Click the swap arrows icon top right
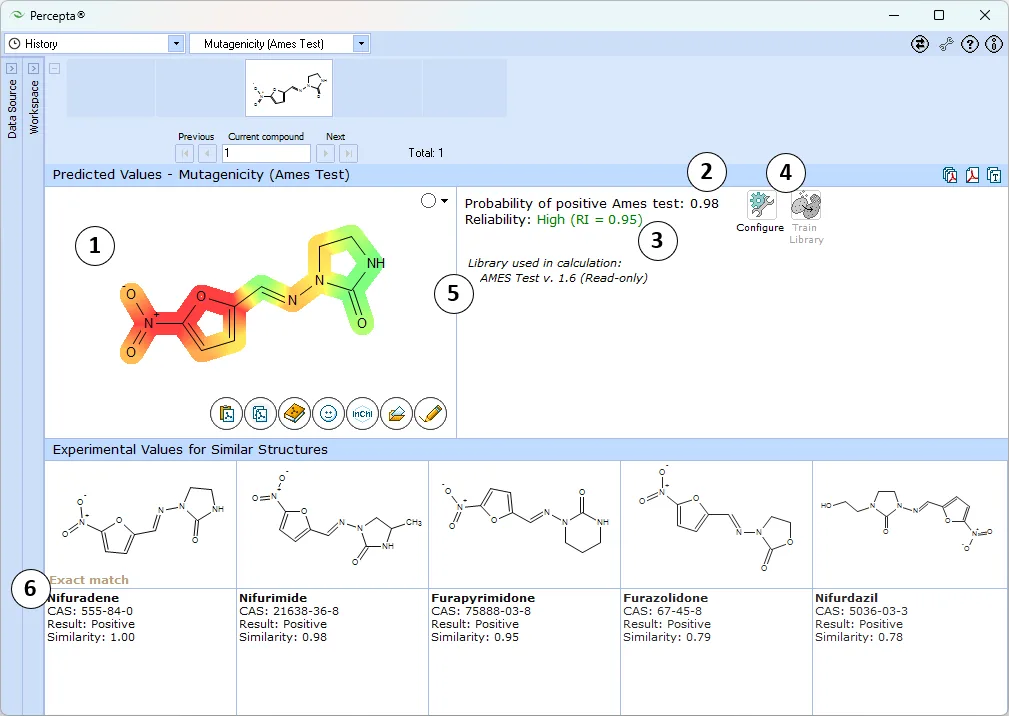 pos(920,44)
